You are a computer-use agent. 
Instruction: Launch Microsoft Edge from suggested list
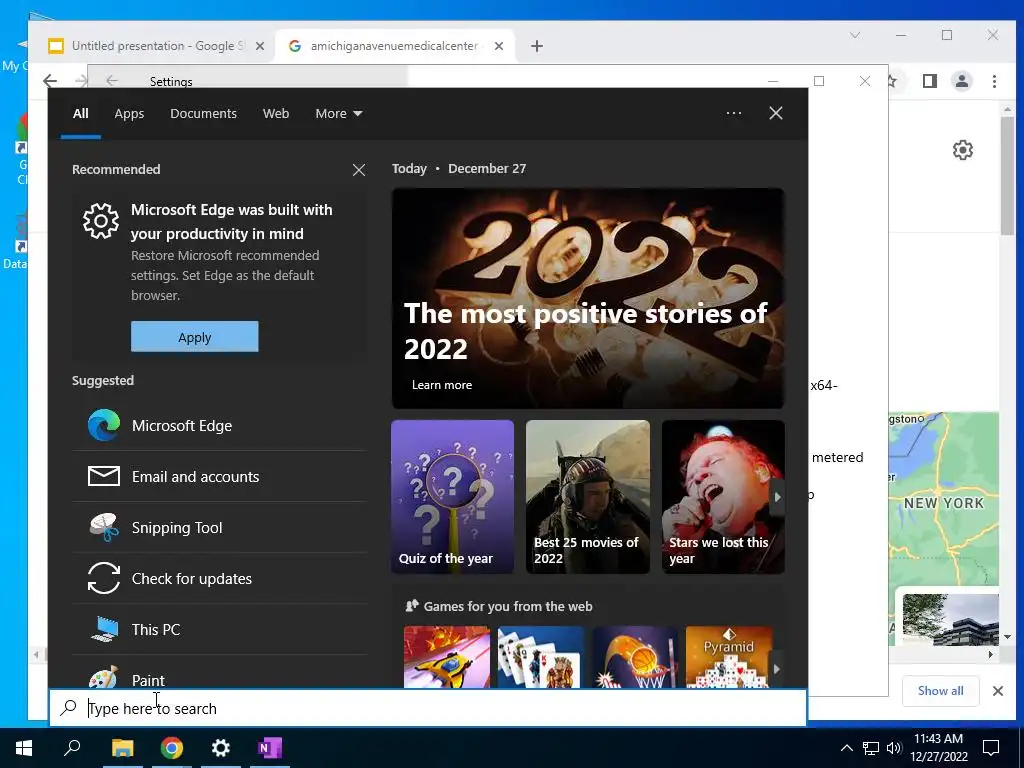[x=219, y=426]
